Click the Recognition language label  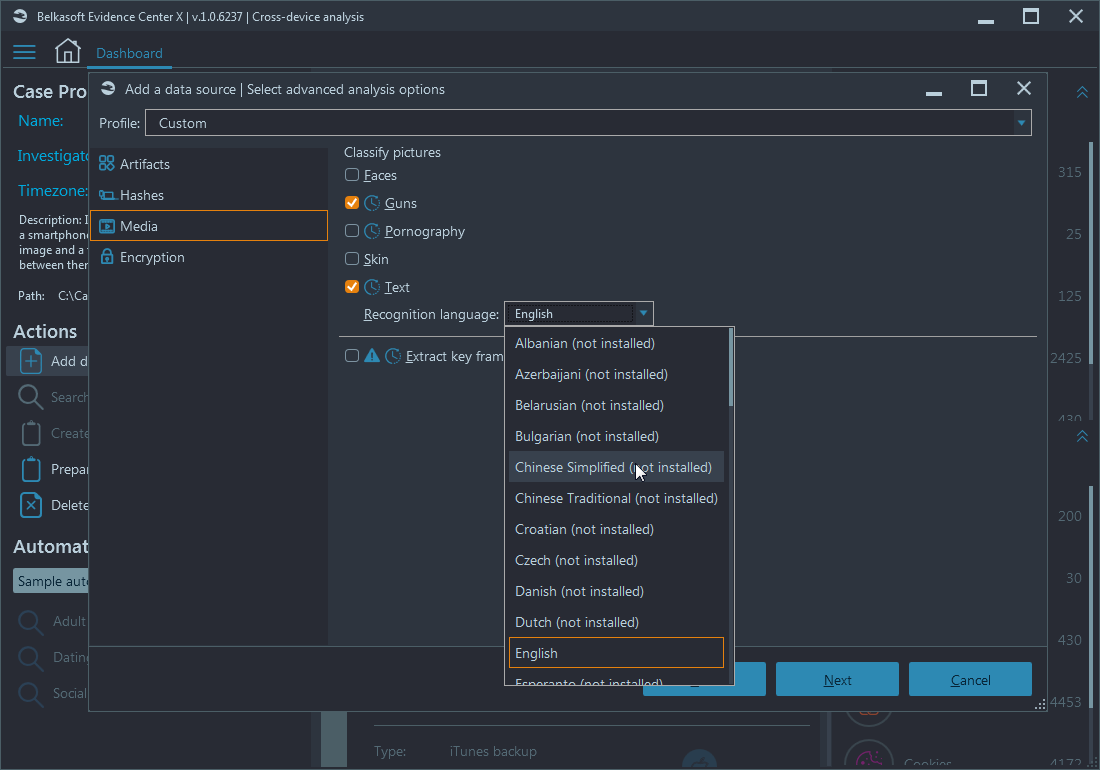pyautogui.click(x=431, y=314)
